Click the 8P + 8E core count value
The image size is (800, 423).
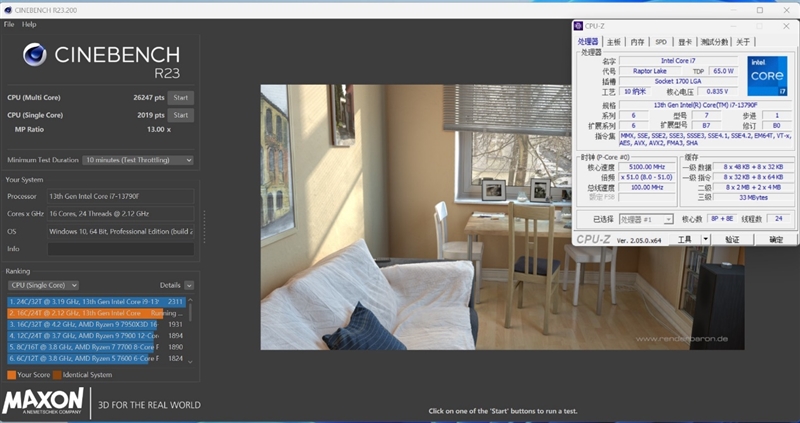720,219
